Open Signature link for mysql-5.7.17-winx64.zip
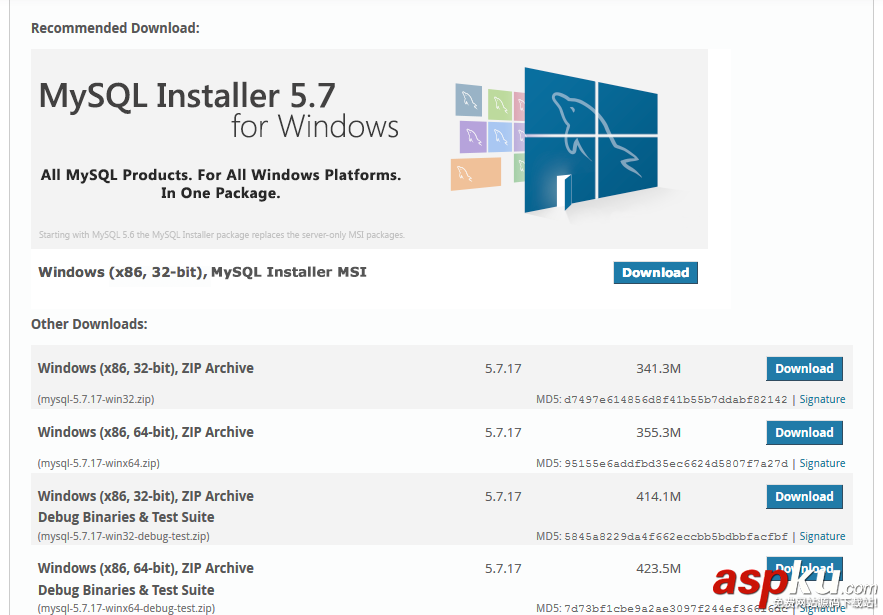The image size is (883, 615). coord(822,464)
